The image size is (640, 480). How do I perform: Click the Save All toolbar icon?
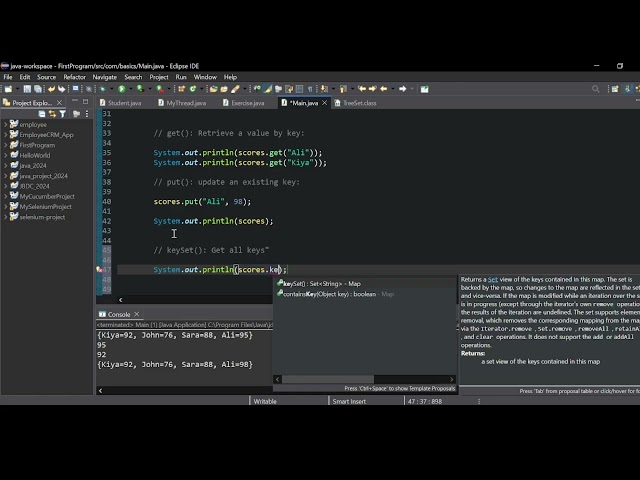tap(38, 89)
